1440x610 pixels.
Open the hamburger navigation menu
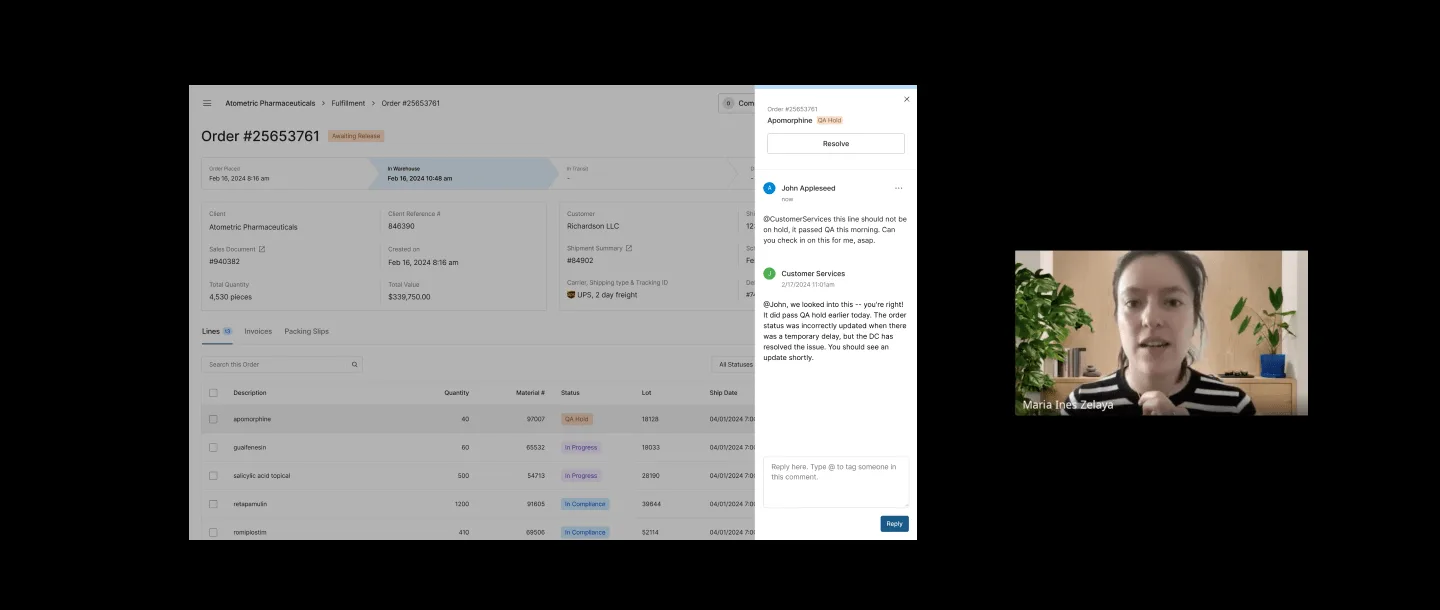[x=207, y=103]
